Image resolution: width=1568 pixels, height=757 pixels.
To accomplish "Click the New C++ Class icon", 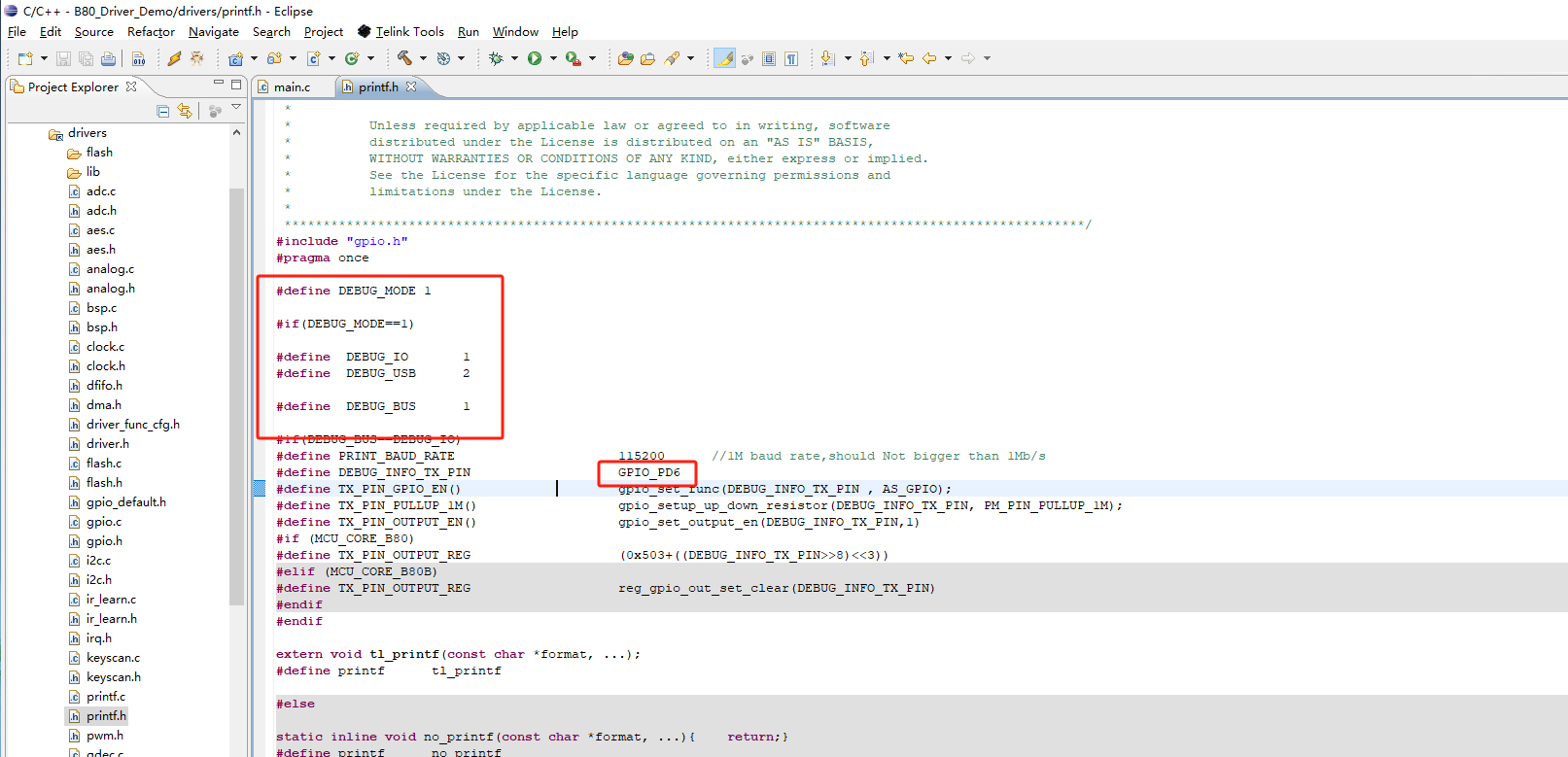I will [352, 58].
